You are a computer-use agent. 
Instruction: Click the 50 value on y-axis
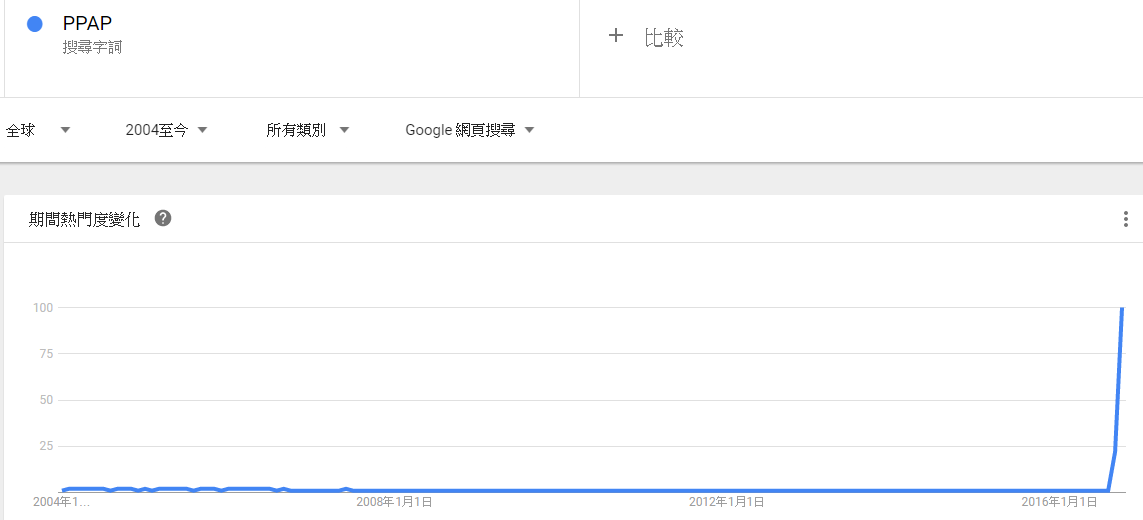tap(45, 400)
